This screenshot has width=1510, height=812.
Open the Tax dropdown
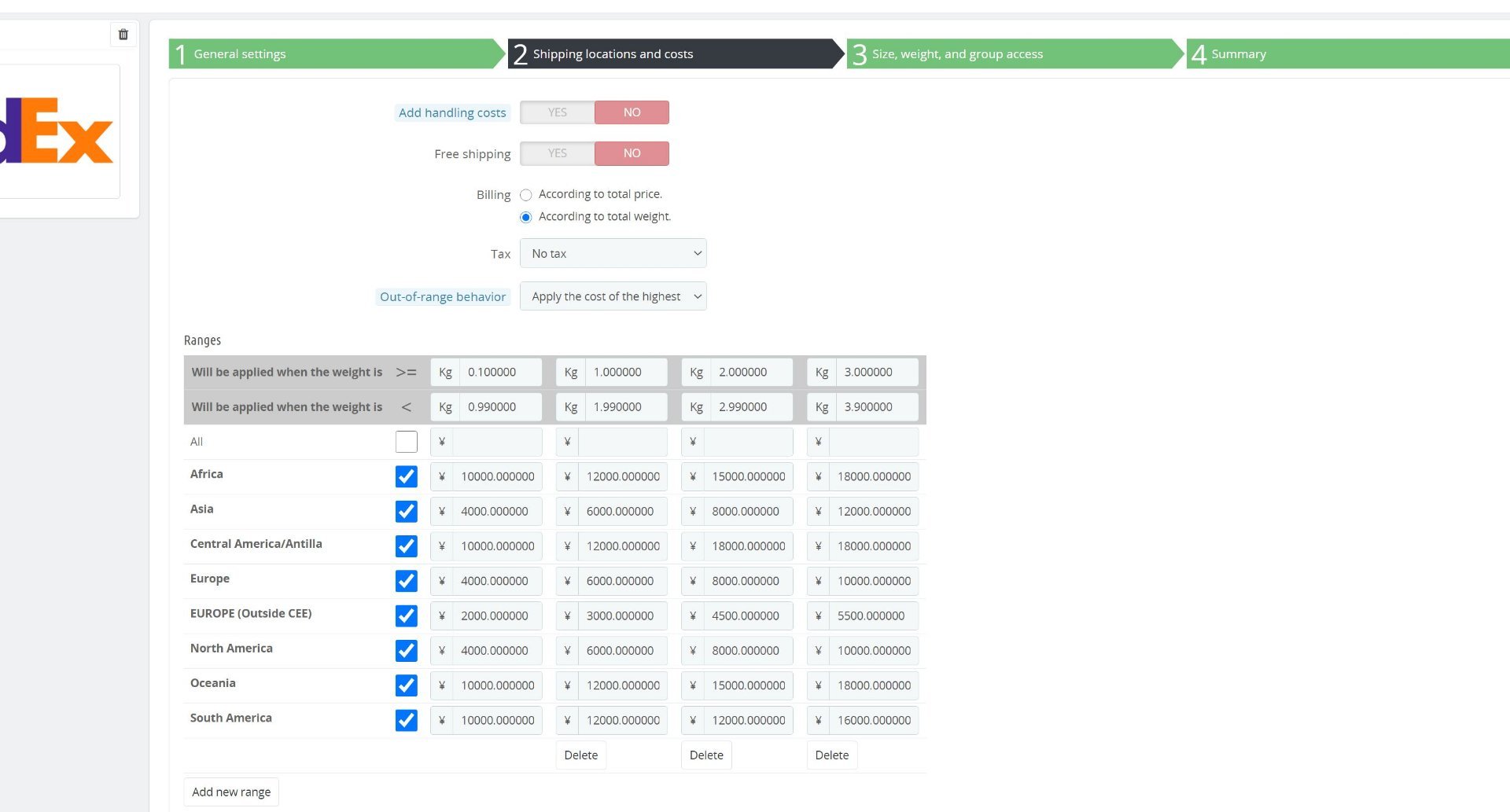[613, 253]
